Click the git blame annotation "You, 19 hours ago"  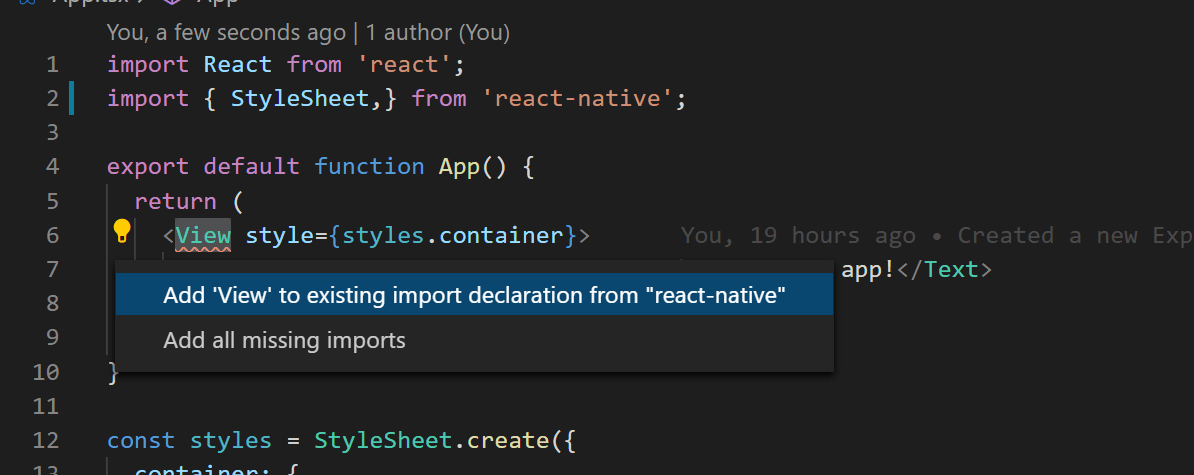tap(798, 235)
